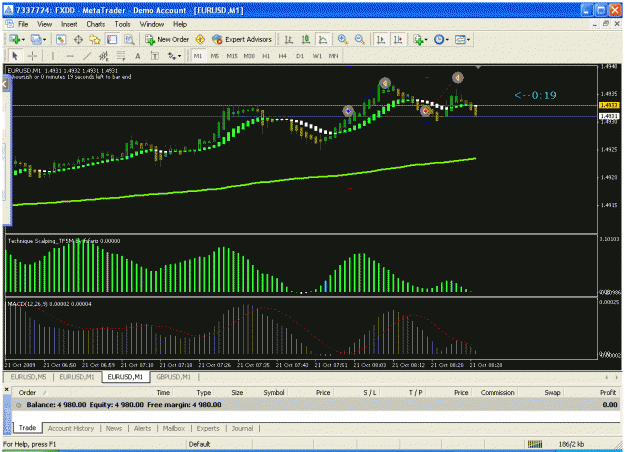Zoom out the chart

[x=360, y=39]
